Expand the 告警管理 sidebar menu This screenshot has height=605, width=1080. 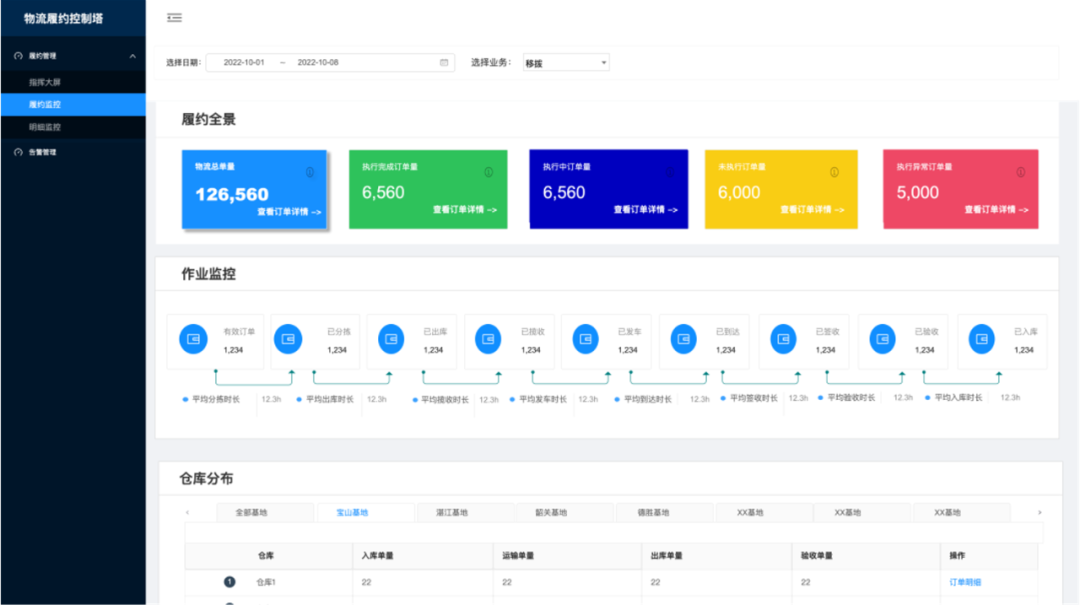(42, 152)
